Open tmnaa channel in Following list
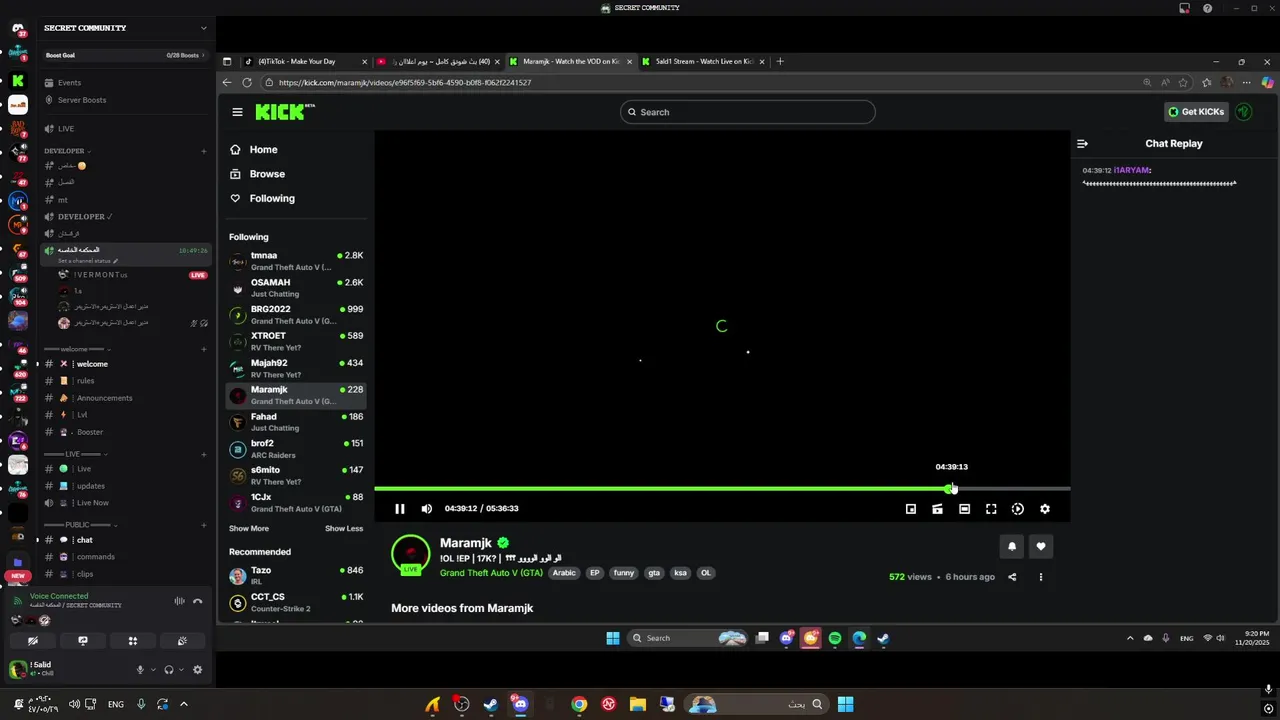 click(x=296, y=261)
